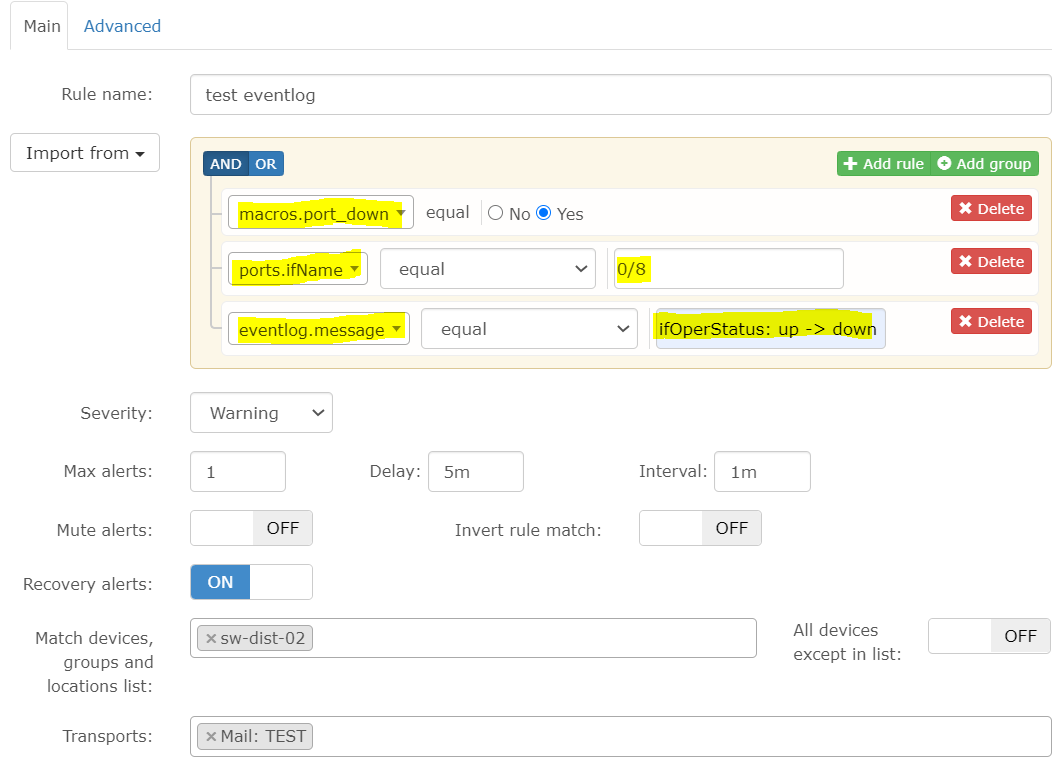Image resolution: width=1059 pixels, height=760 pixels.
Task: Open the ports.ifName field selector
Action: point(297,269)
